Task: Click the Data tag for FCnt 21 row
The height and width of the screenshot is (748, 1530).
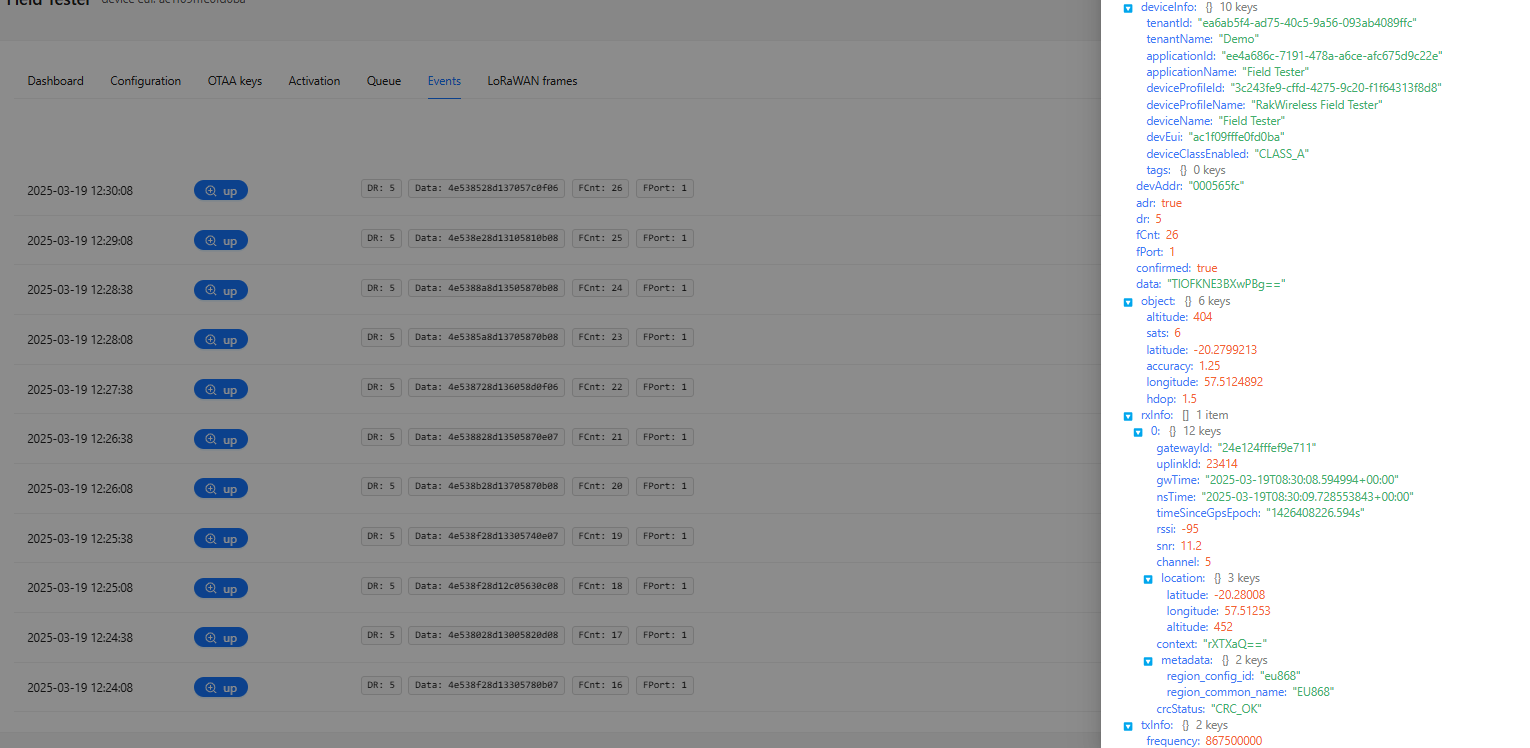Action: click(x=486, y=437)
